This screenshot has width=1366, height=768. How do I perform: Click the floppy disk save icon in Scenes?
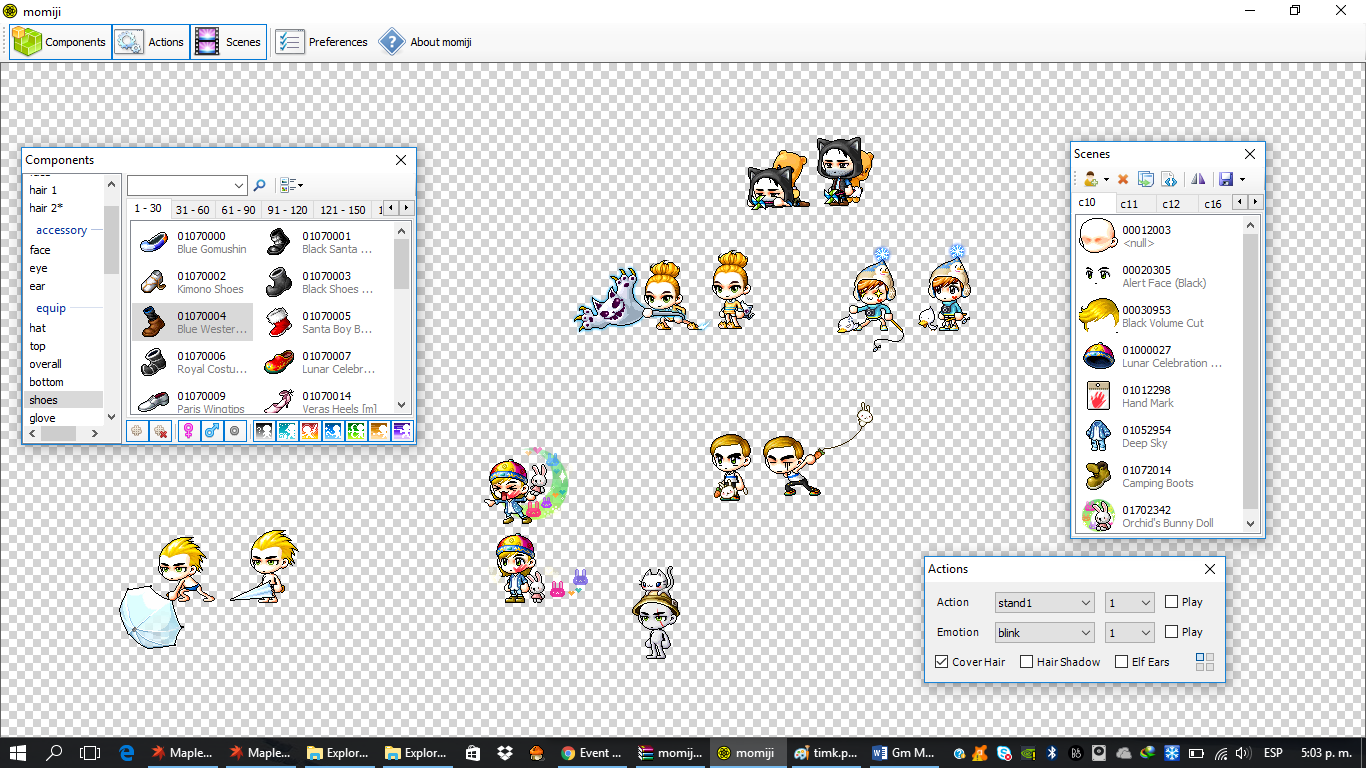coord(1226,179)
